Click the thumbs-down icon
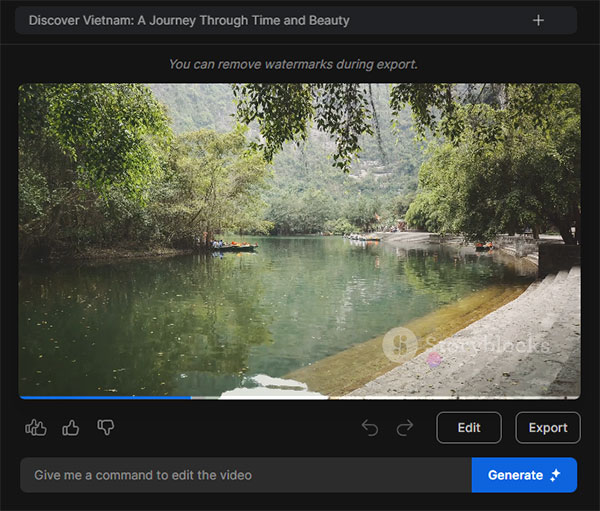 coord(106,427)
